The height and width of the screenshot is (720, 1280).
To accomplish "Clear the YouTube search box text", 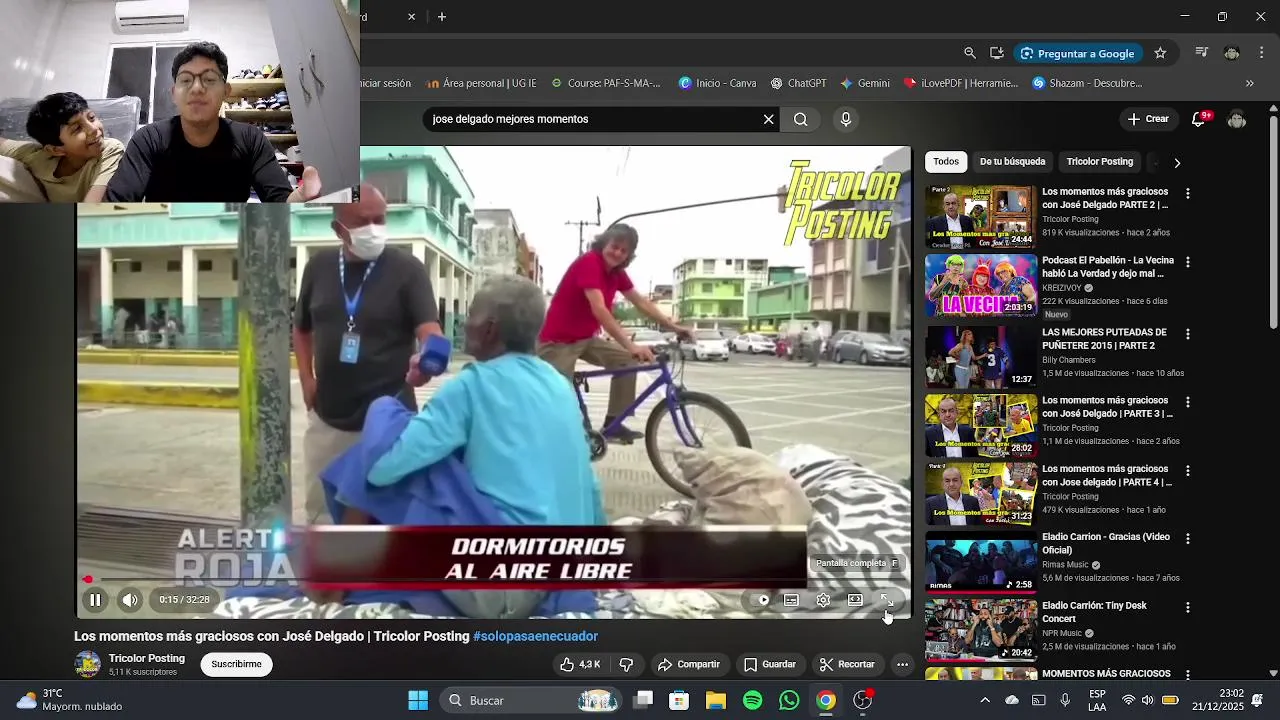I will point(768,119).
